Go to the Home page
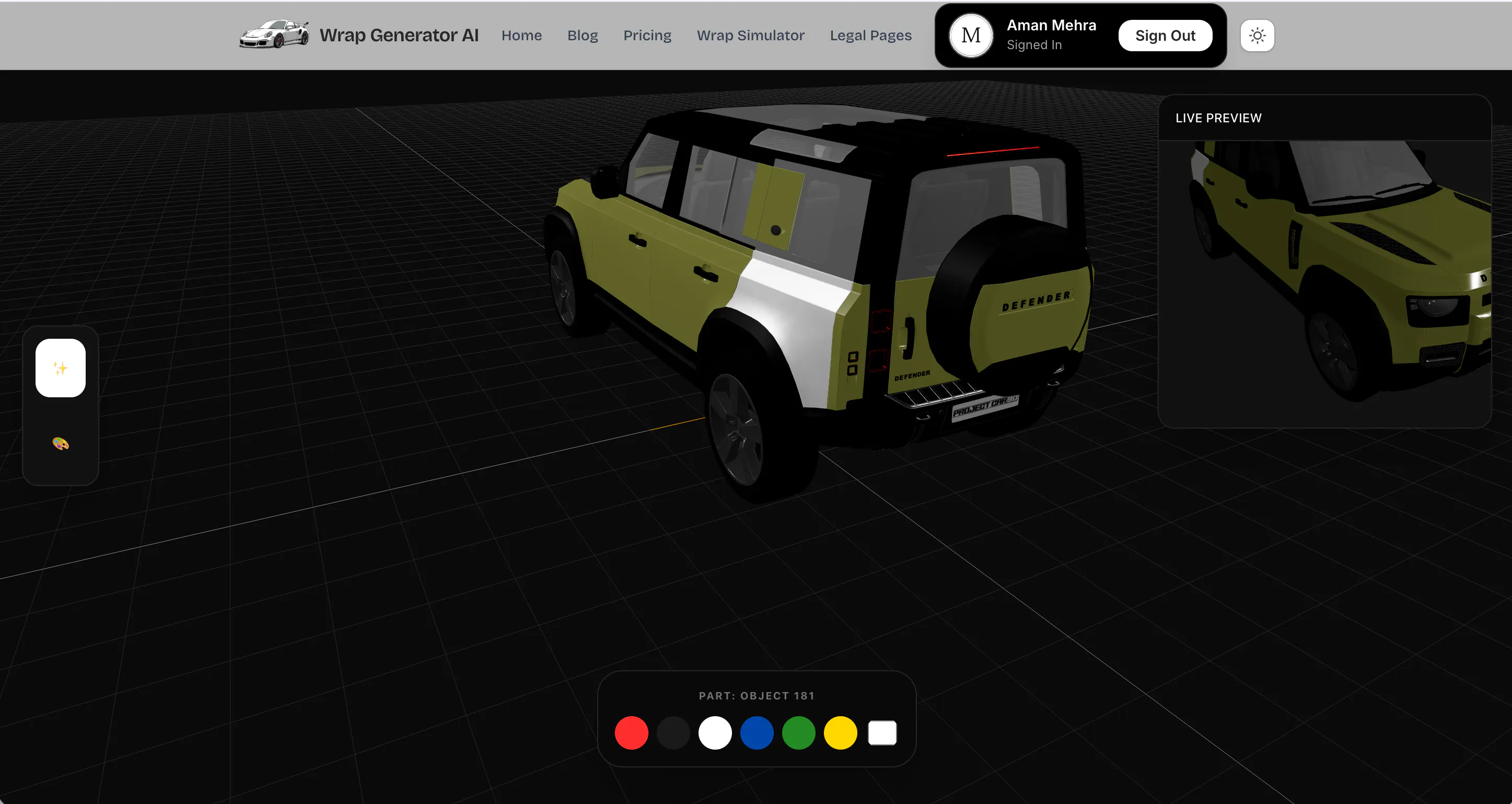1512x804 pixels. pos(521,35)
